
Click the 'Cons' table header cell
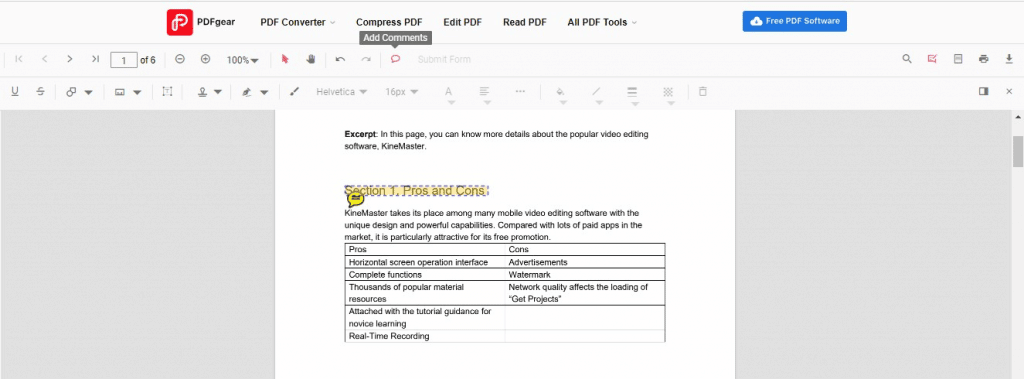coord(585,250)
